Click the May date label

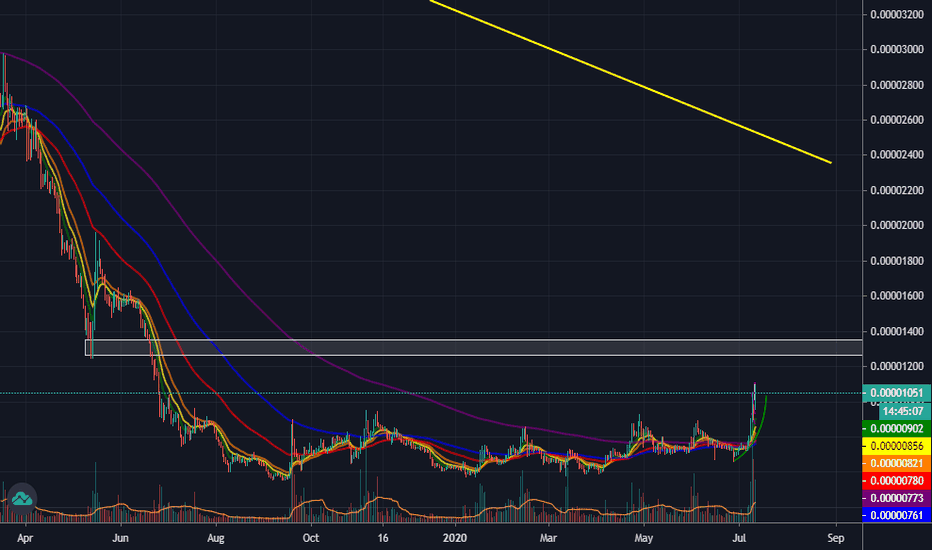pyautogui.click(x=644, y=538)
